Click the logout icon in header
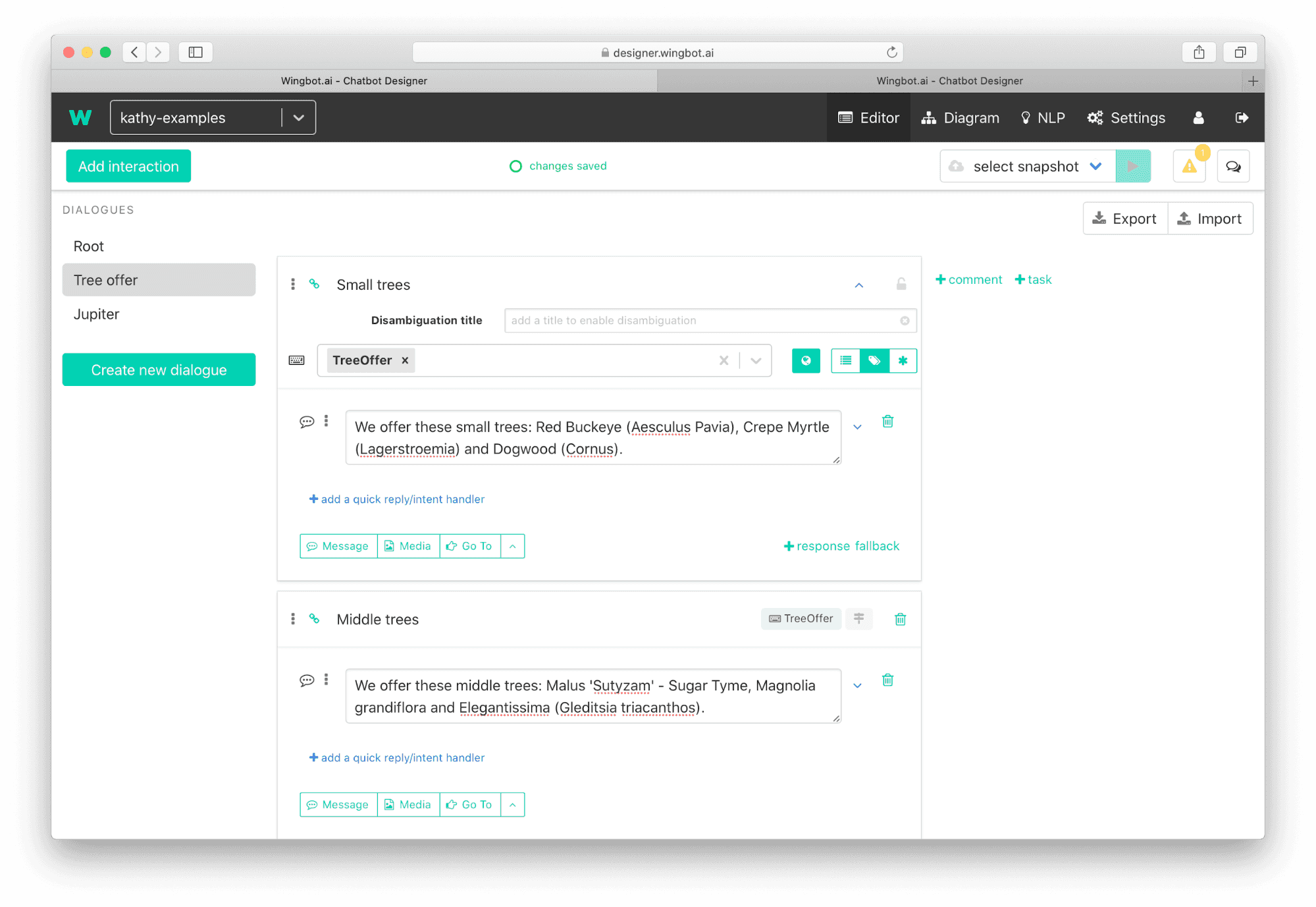This screenshot has width=1316, height=907. coord(1242,117)
